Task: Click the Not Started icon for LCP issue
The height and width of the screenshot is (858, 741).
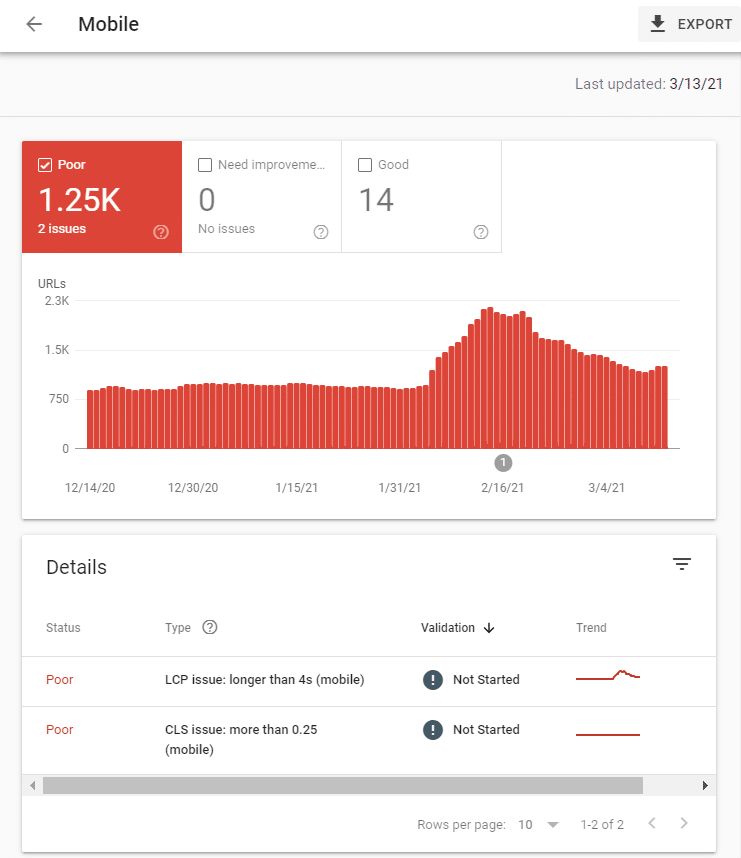Action: pyautogui.click(x=432, y=680)
